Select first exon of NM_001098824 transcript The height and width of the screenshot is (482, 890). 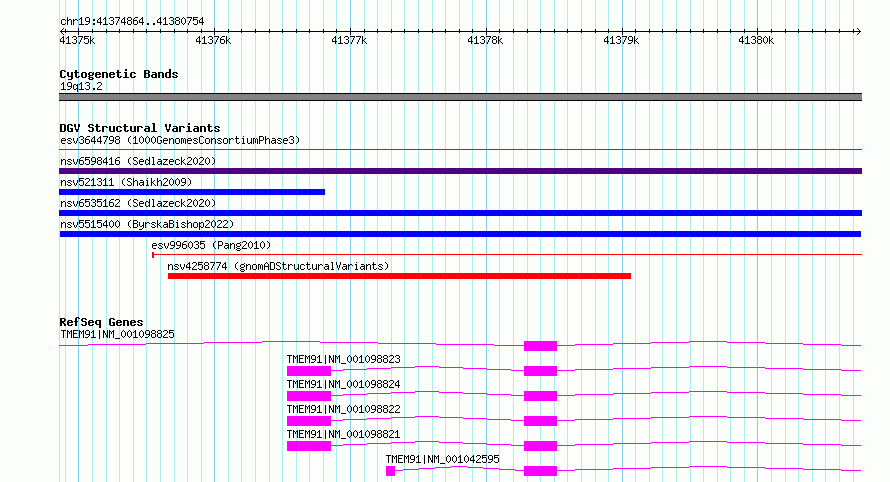309,396
